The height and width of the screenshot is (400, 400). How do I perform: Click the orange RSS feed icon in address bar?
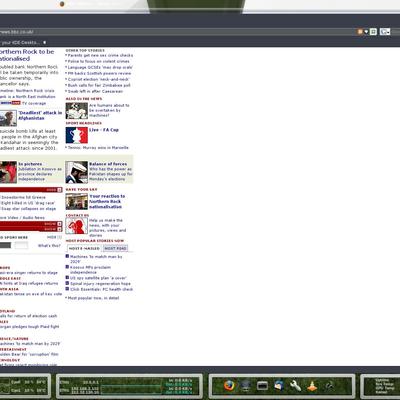tap(360, 32)
